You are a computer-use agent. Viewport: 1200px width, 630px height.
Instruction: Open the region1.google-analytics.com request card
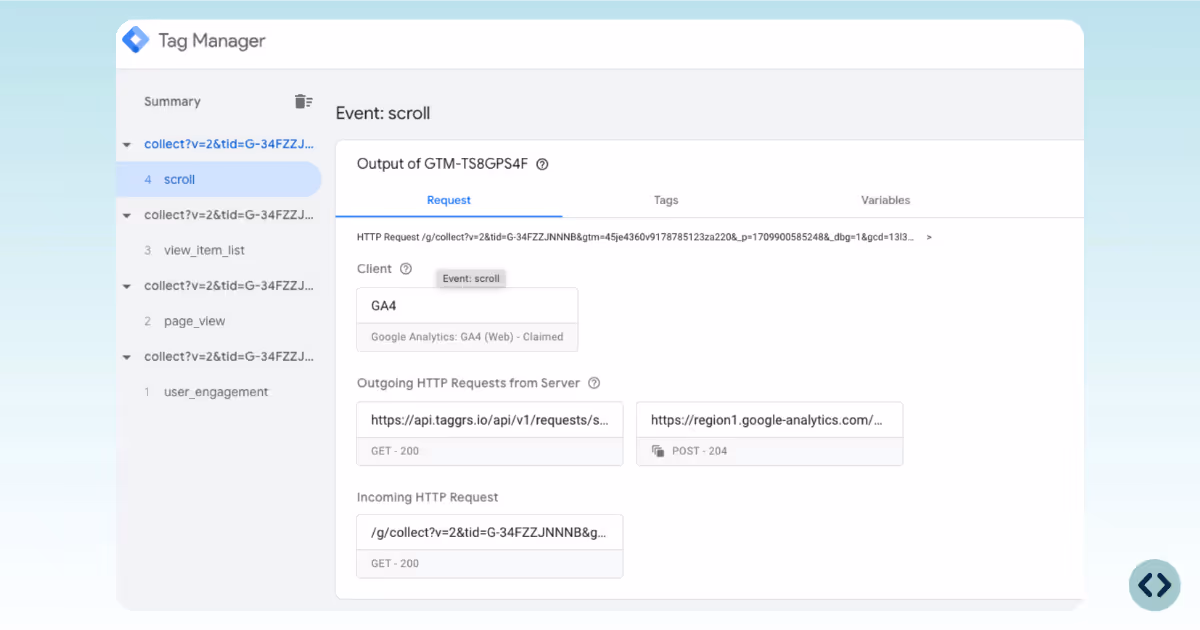769,434
